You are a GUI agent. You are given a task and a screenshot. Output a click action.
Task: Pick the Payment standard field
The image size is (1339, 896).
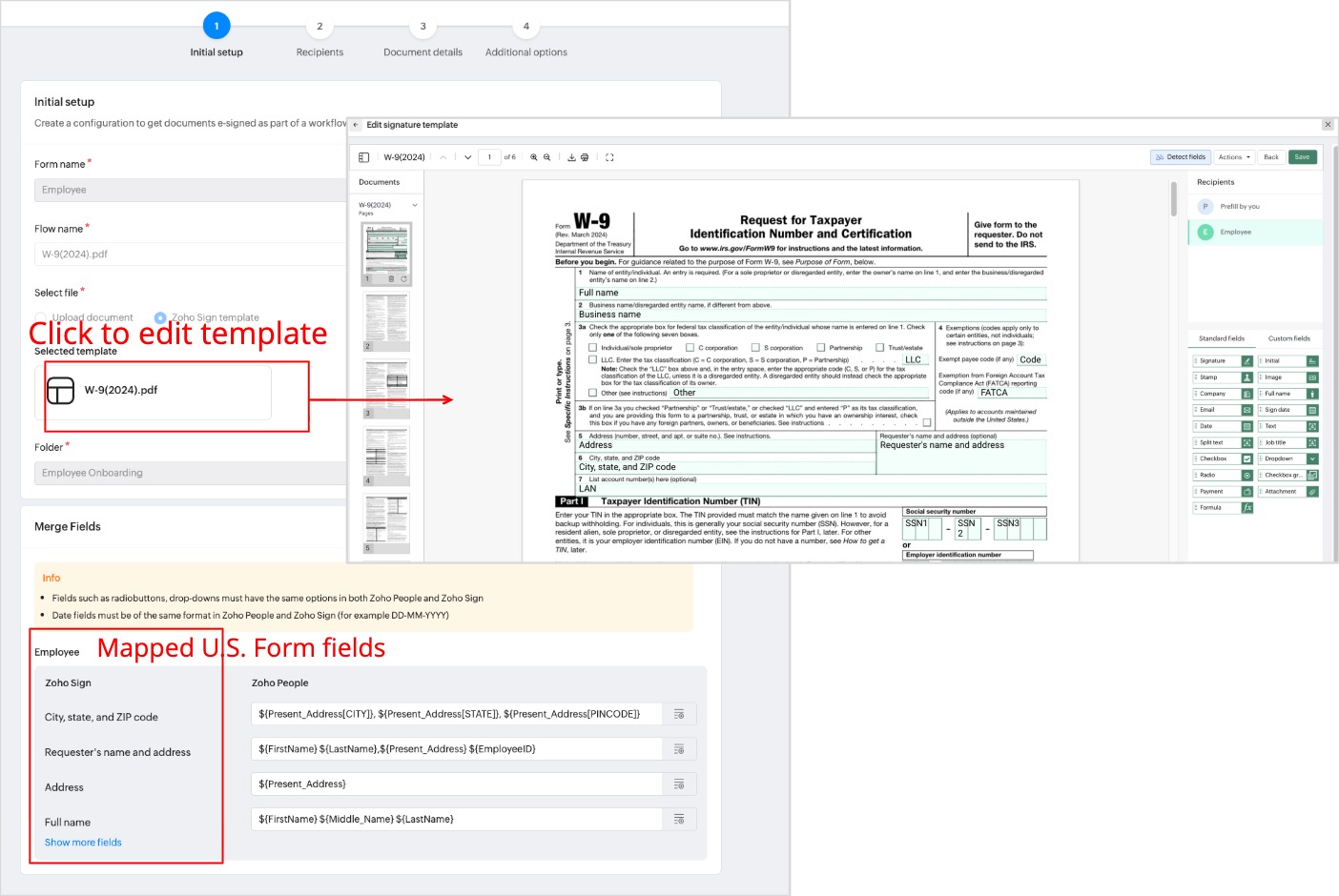[x=1223, y=492]
